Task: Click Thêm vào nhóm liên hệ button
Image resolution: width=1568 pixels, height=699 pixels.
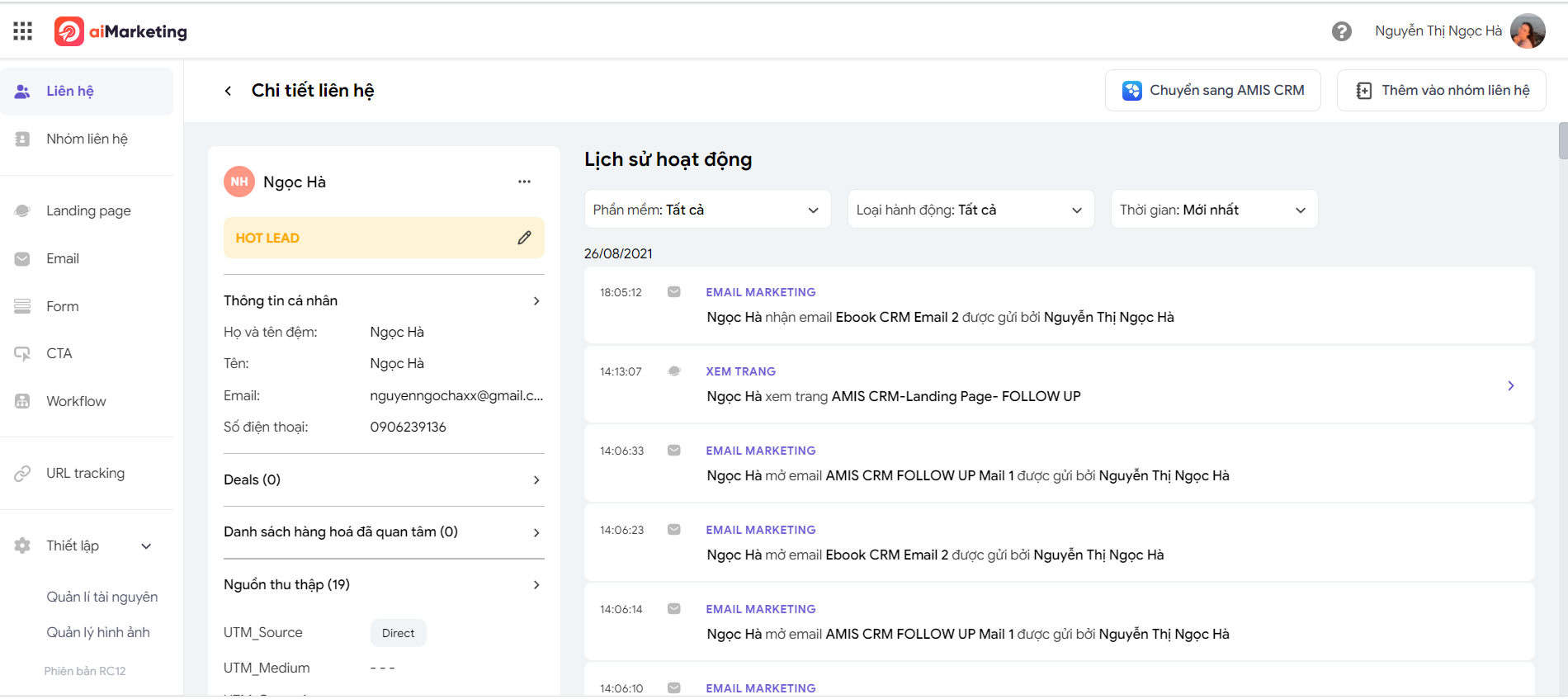Action: coord(1442,91)
